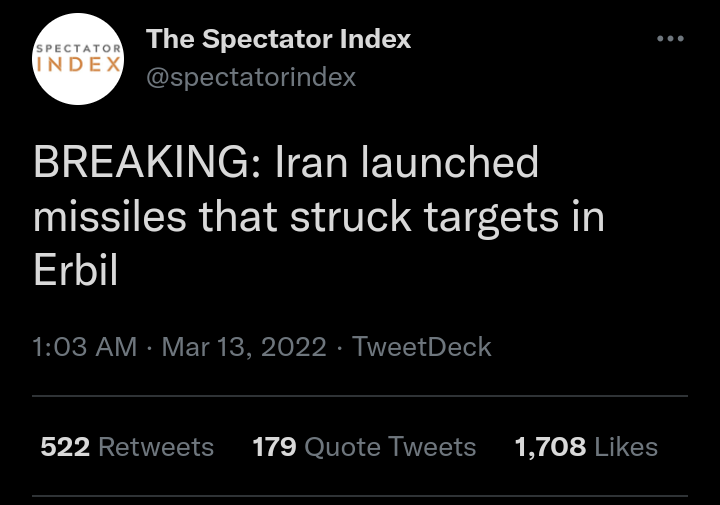The height and width of the screenshot is (505, 720).
Task: Show who liked via Likes label
Action: [x=626, y=446]
